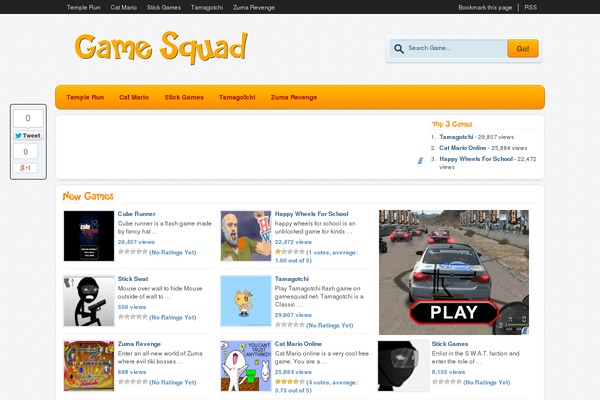
Task: Open Stick Games title in New Games
Action: click(450, 344)
